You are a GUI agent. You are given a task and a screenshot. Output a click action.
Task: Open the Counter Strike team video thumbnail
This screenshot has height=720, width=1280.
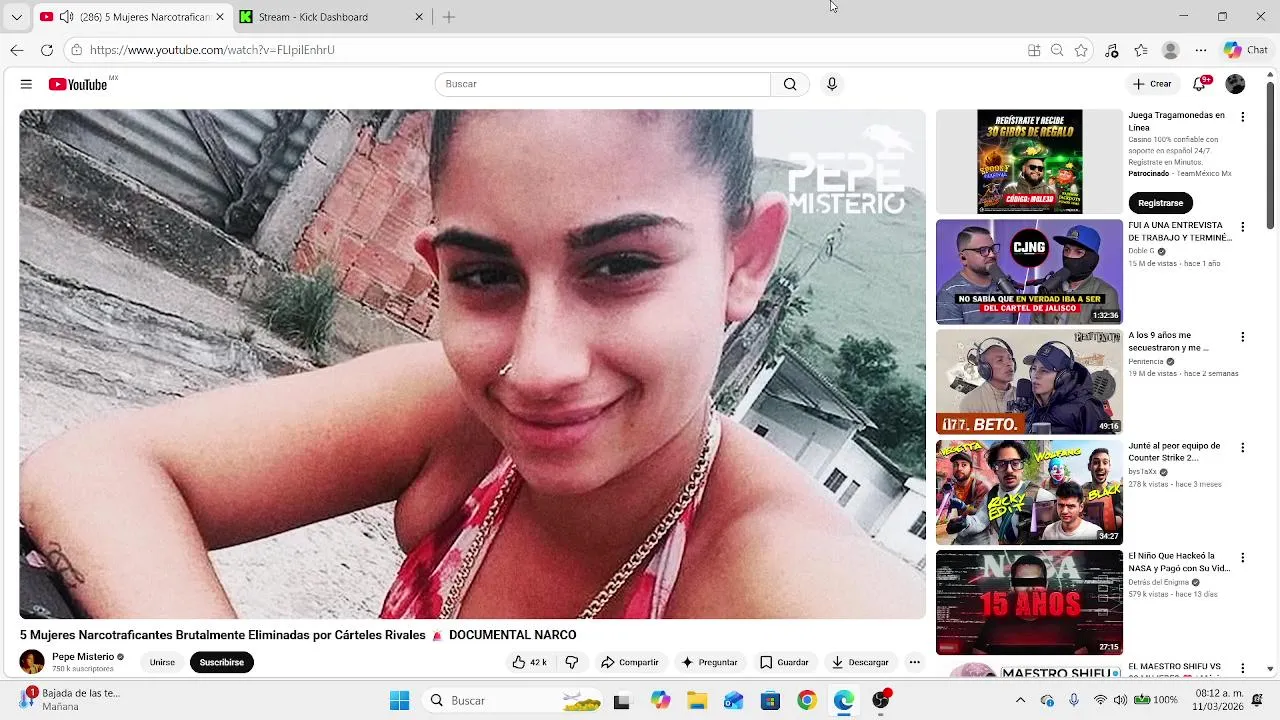click(1029, 492)
